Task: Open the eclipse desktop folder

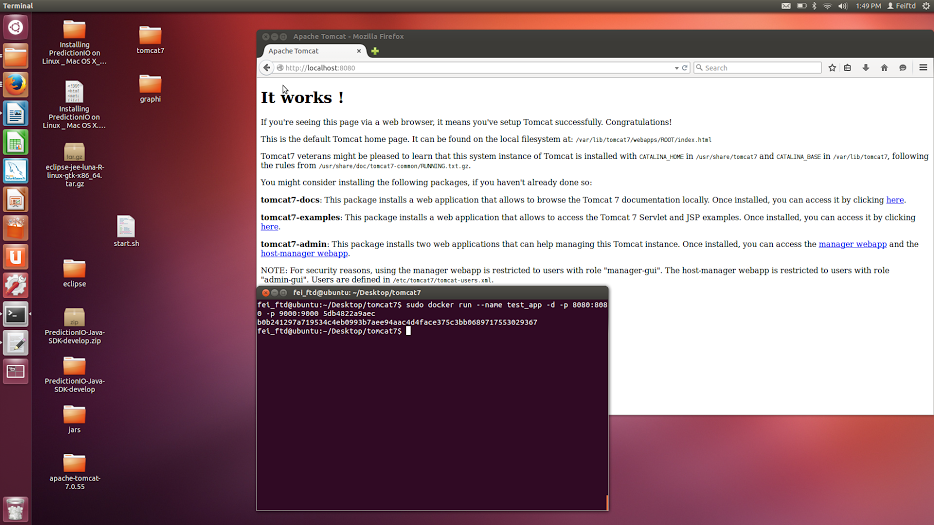Action: point(74,273)
